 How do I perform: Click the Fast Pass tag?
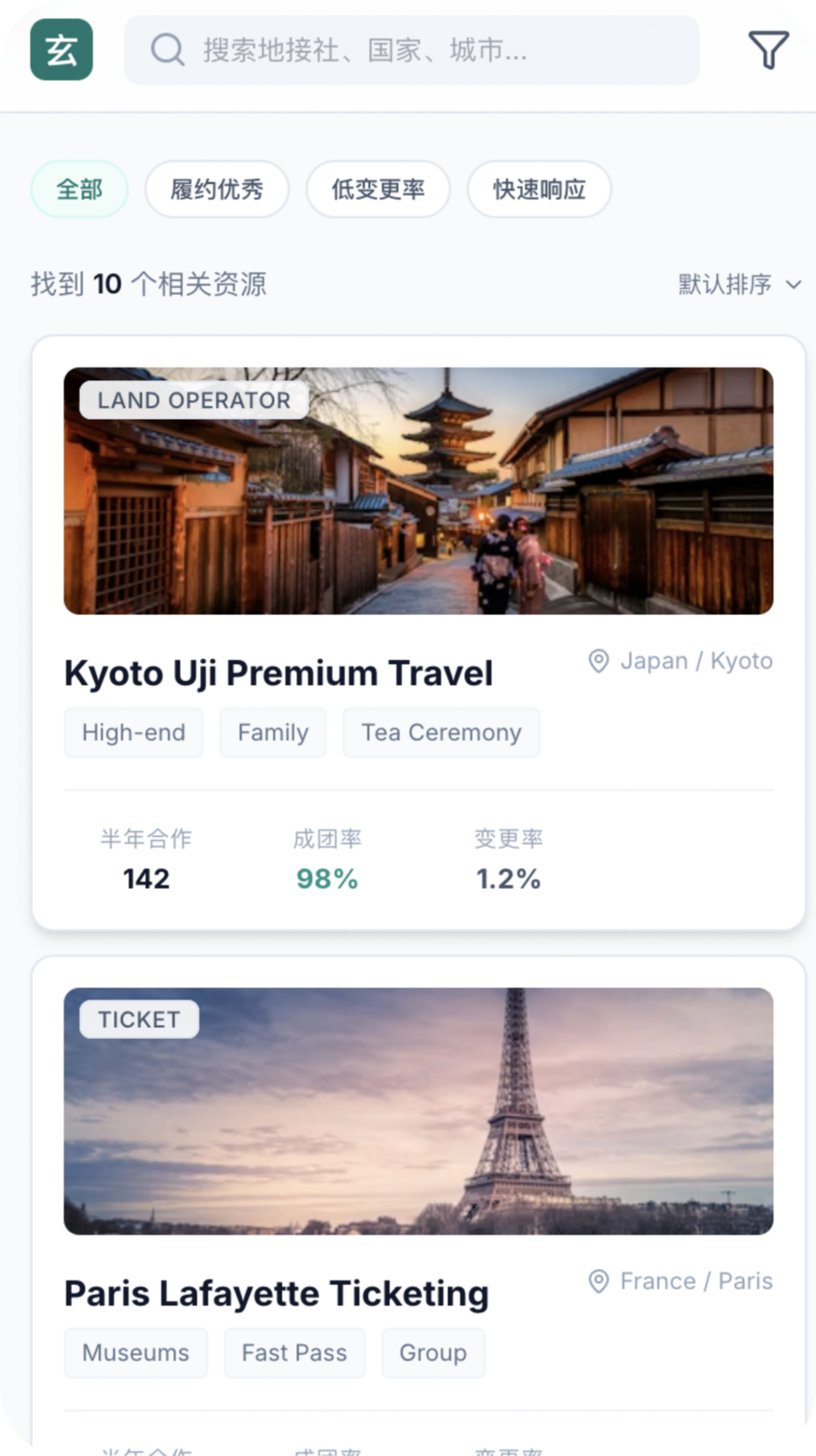click(x=294, y=1353)
